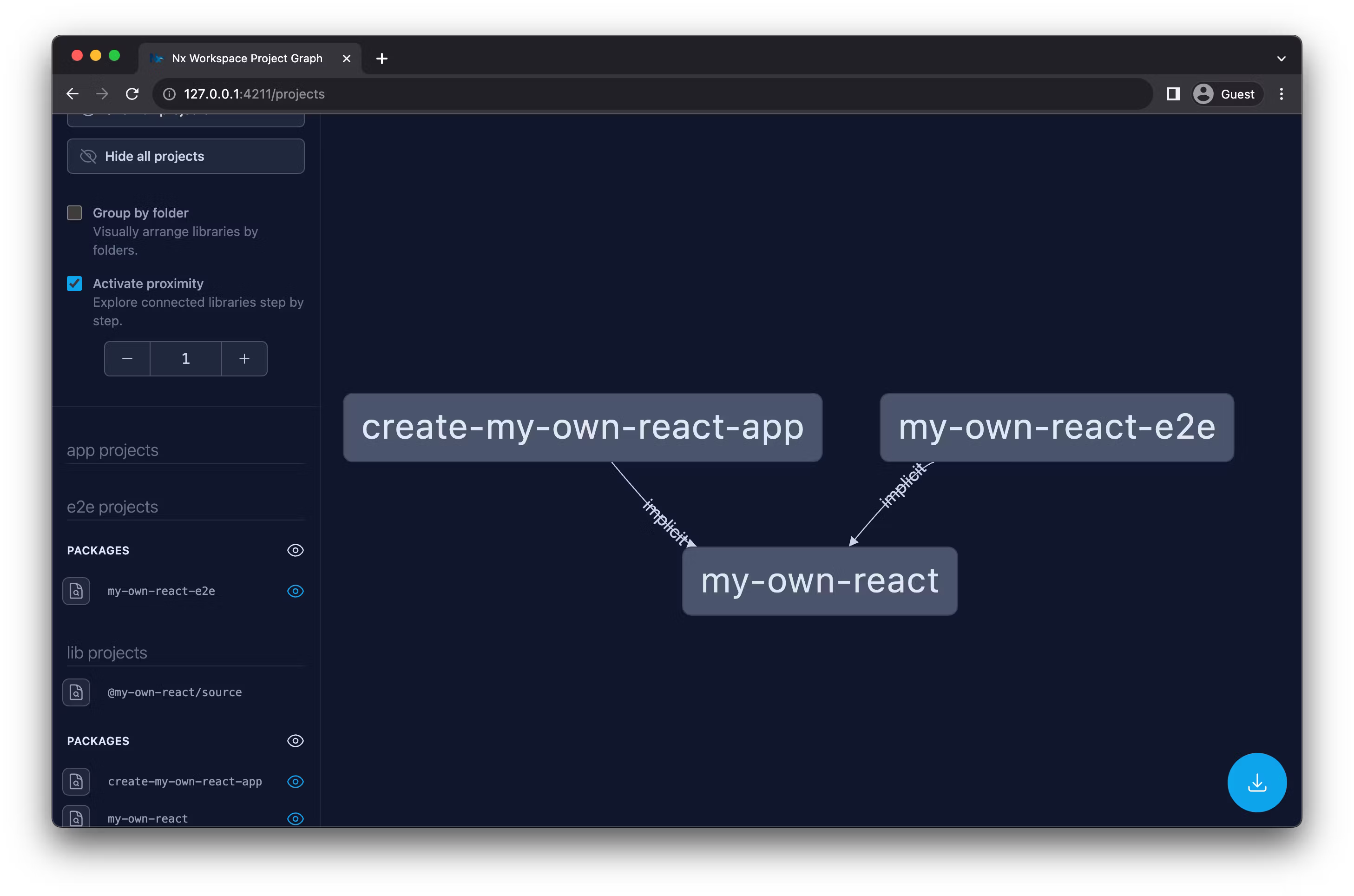Screen dimensions: 1354x896
Task: Click file icon beside @my-own-react/source
Action: point(76,692)
